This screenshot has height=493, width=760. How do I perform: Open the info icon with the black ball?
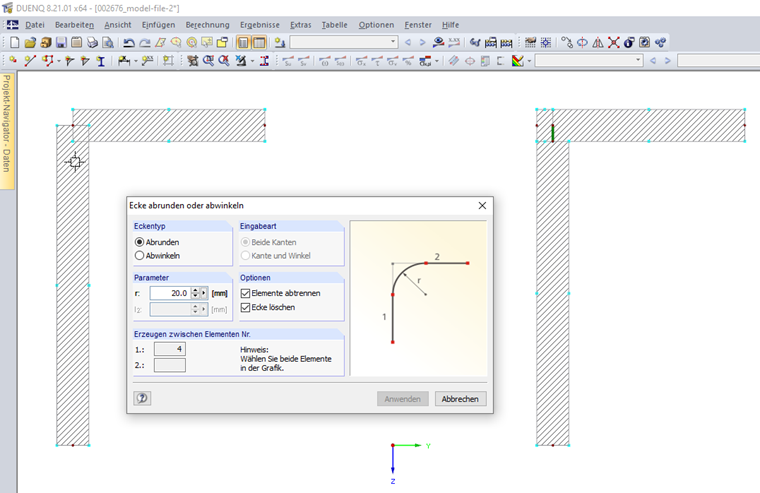pyautogui.click(x=629, y=43)
